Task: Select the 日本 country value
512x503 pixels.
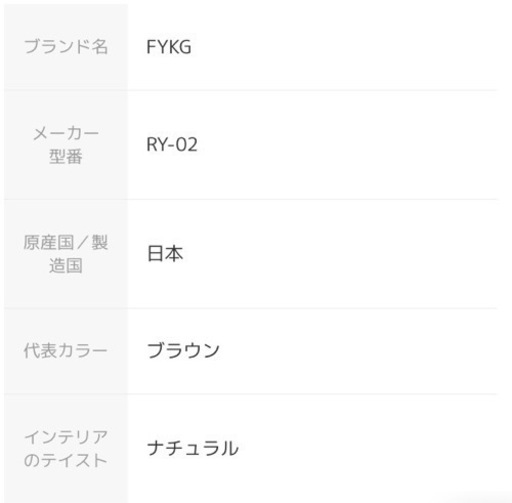Action: [165, 254]
